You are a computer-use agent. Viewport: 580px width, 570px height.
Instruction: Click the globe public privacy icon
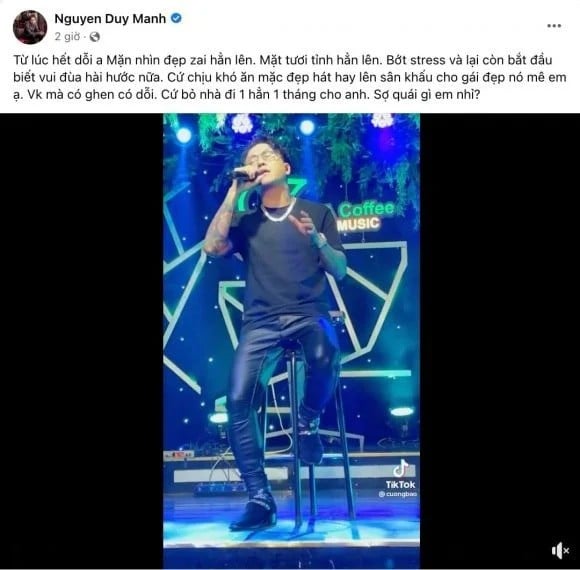click(95, 37)
